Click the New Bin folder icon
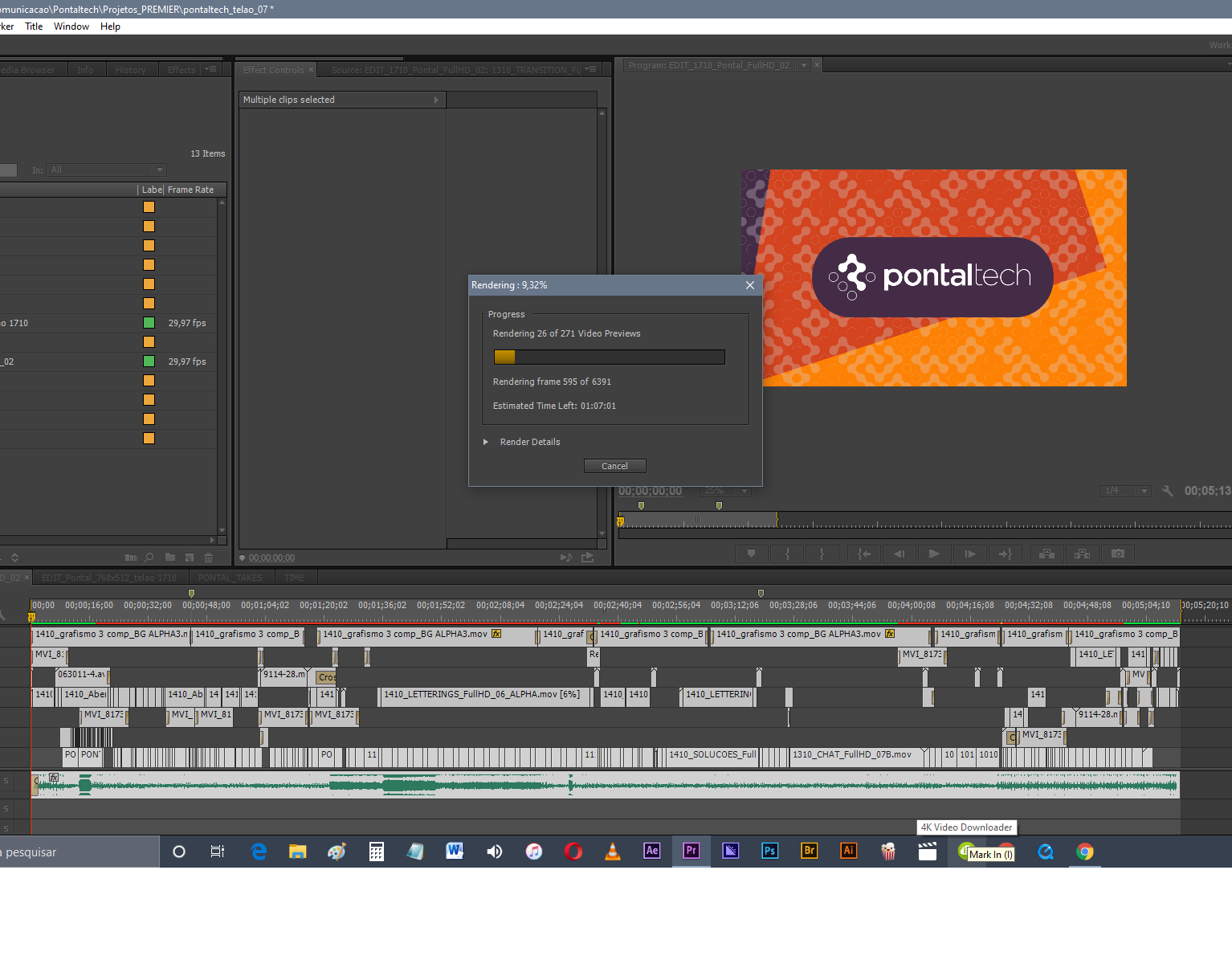This screenshot has height=964, width=1232. 170,557
